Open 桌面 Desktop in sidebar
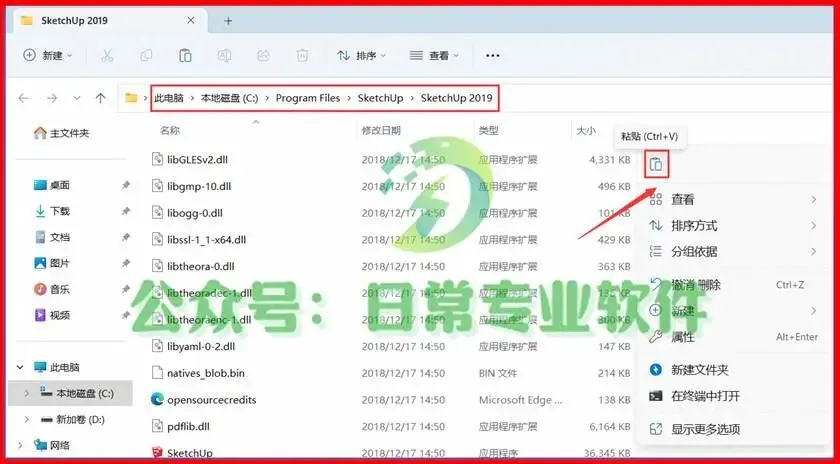The width and height of the screenshot is (840, 464). 52,185
